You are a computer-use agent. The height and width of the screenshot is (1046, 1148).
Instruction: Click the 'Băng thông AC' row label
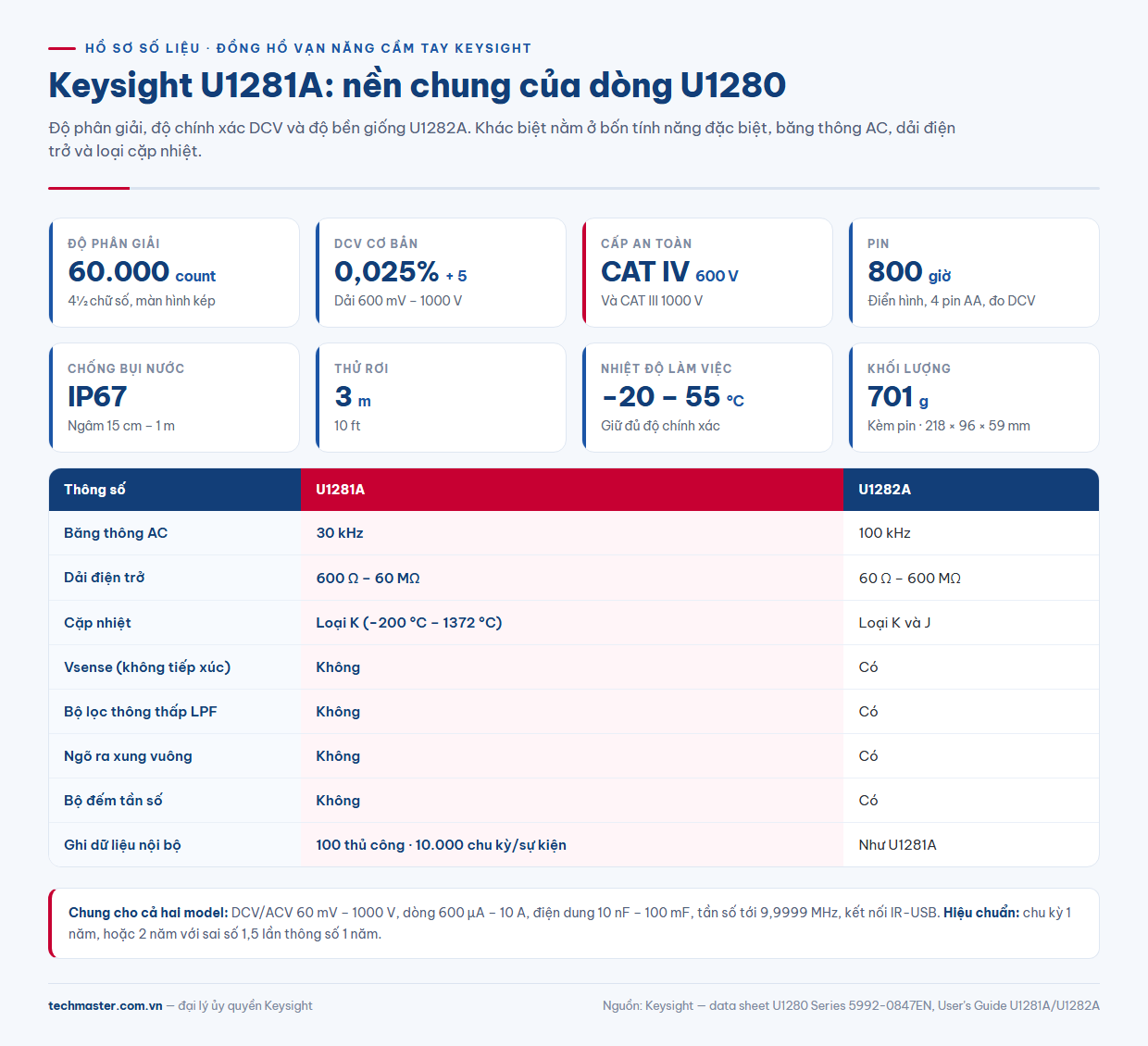[116, 533]
